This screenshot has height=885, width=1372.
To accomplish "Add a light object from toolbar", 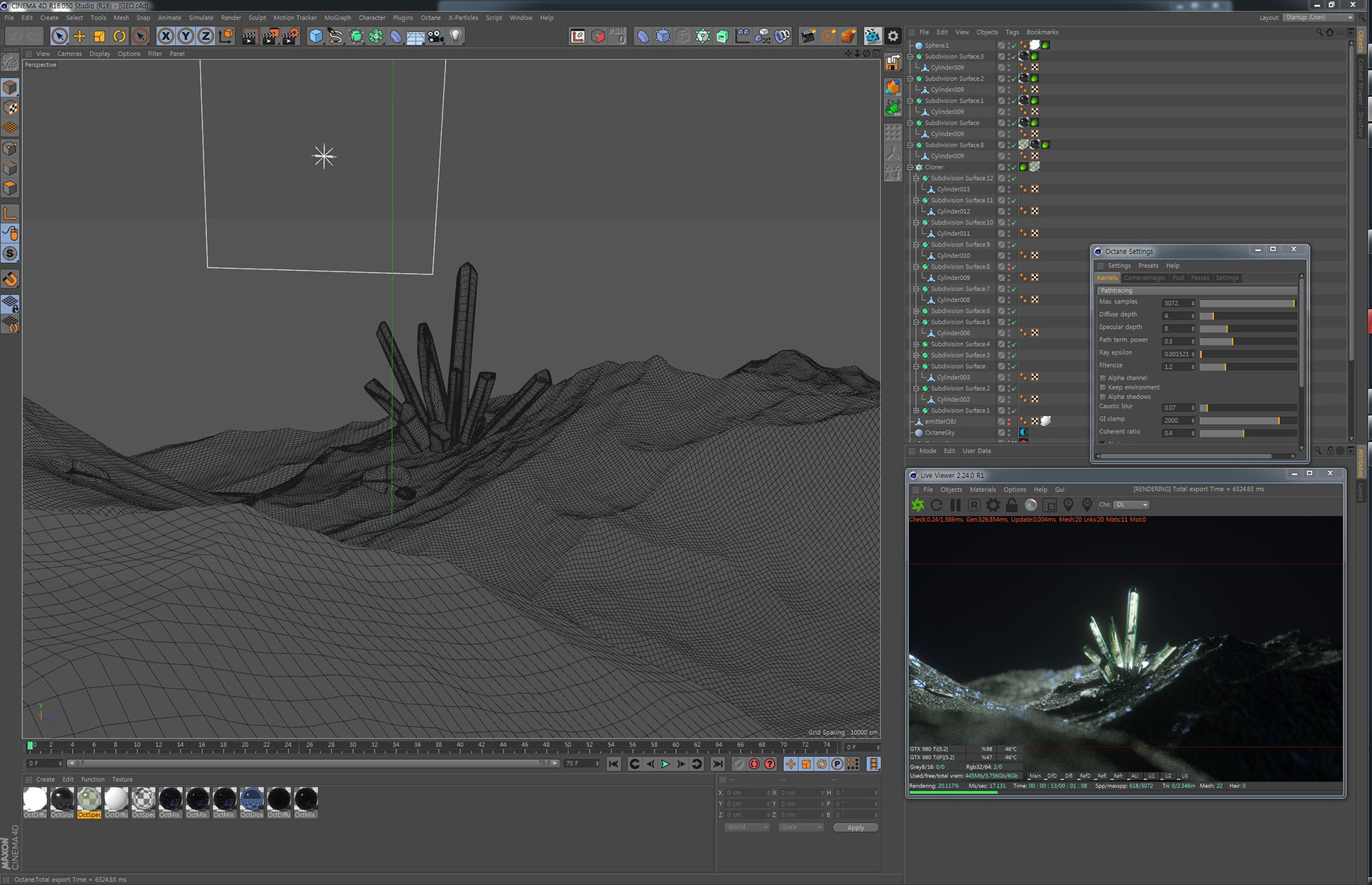I will coord(456,36).
